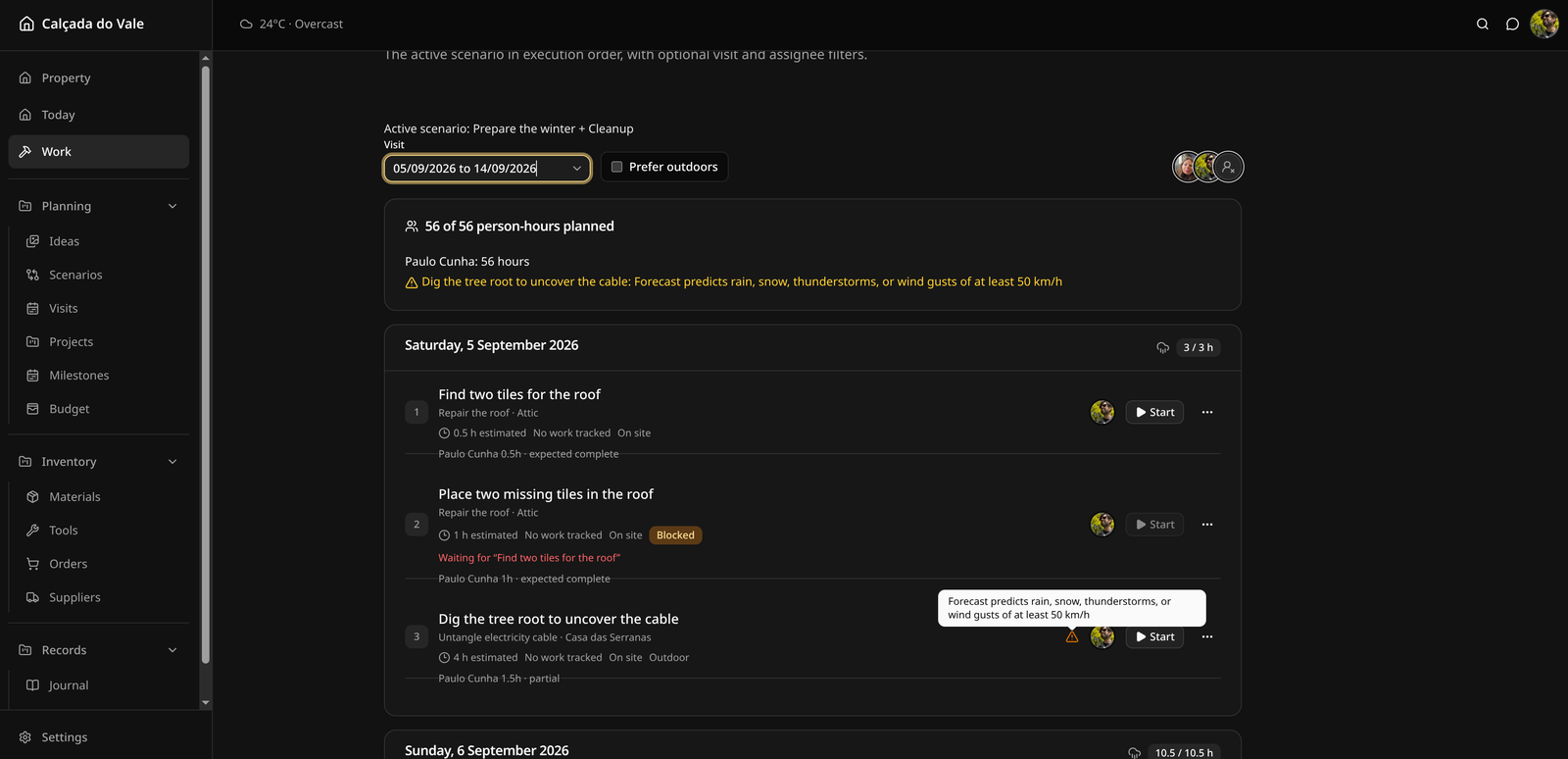Click assignee avatar on Place two missing tiles
The width and height of the screenshot is (1568, 759).
point(1102,525)
